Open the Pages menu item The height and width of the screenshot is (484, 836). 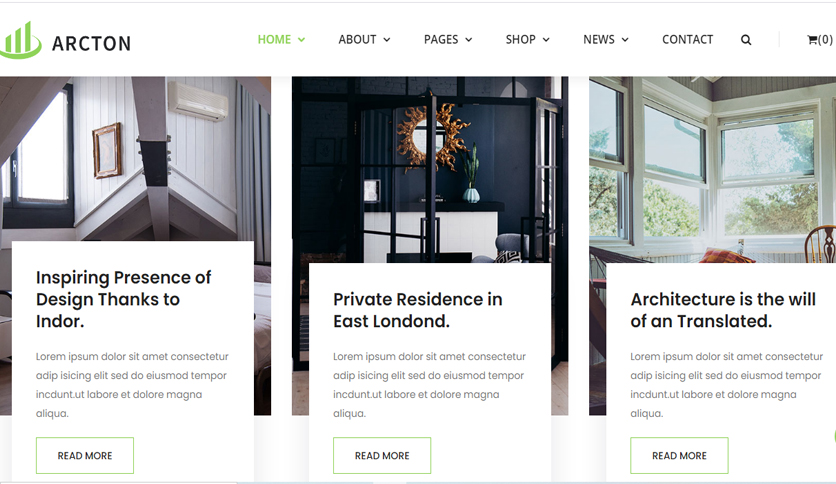tap(441, 39)
